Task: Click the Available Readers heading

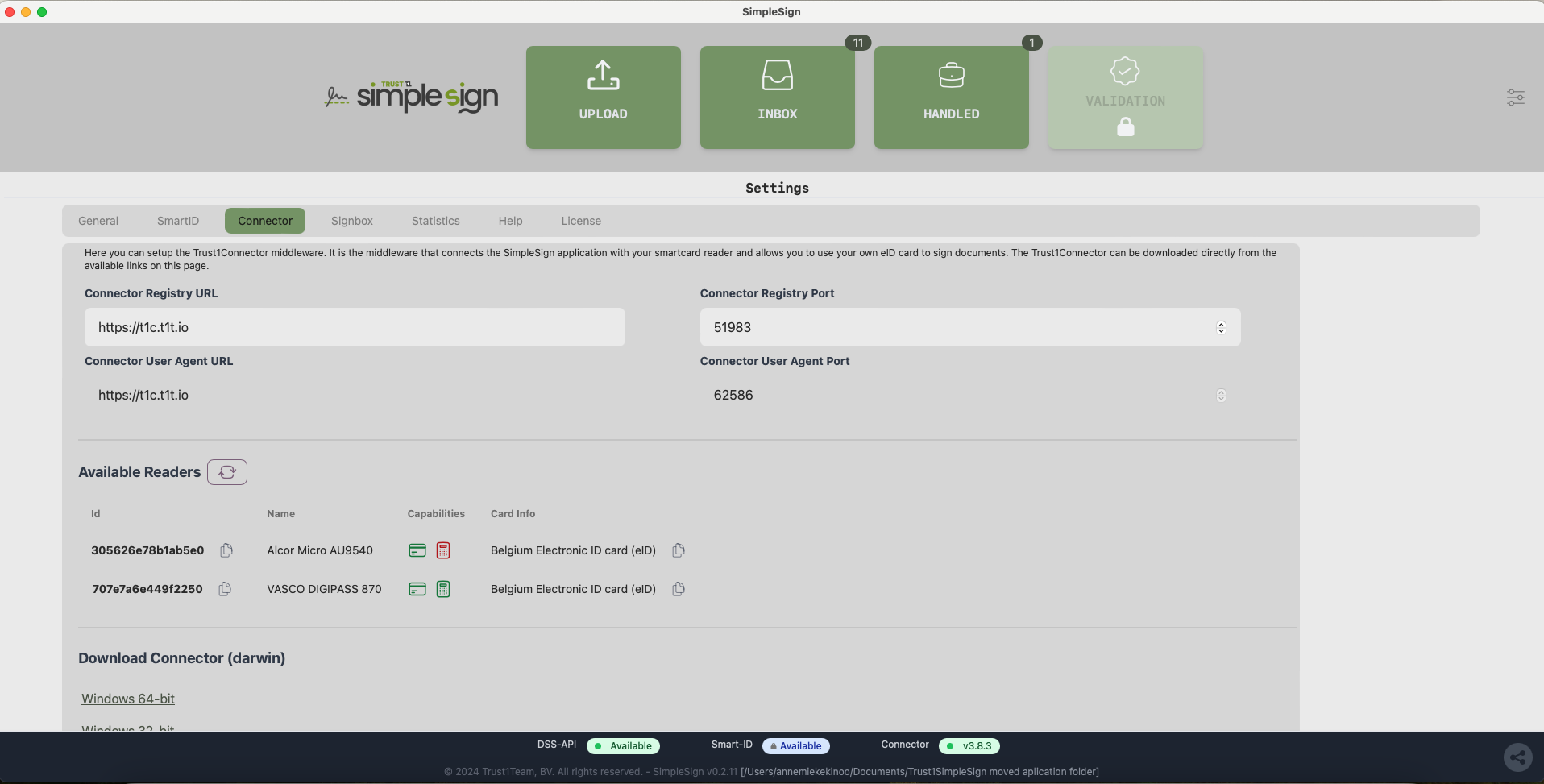Action: click(139, 472)
